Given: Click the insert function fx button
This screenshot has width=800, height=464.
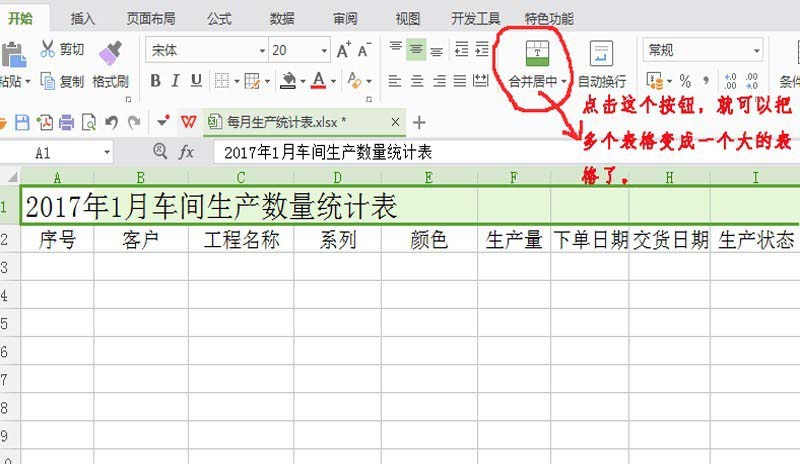Looking at the screenshot, I should pos(186,152).
